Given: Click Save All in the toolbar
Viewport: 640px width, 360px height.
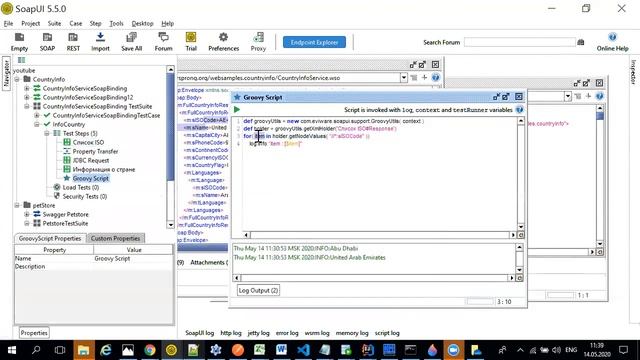Looking at the screenshot, I should (131, 42).
